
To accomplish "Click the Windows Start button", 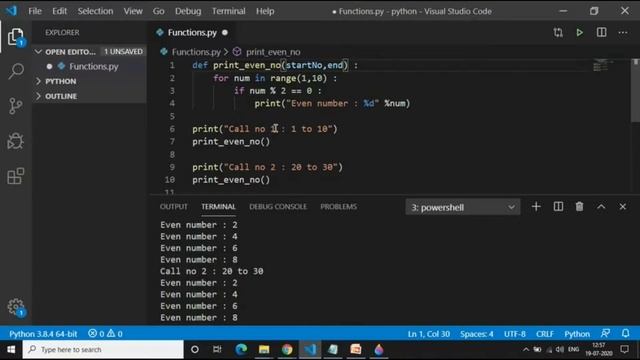I will pyautogui.click(x=11, y=350).
